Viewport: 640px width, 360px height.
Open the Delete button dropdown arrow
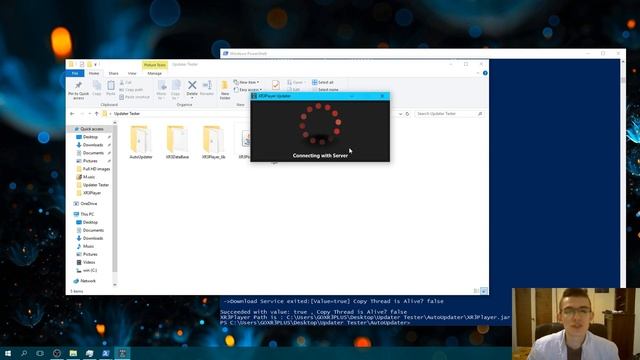pos(192,98)
